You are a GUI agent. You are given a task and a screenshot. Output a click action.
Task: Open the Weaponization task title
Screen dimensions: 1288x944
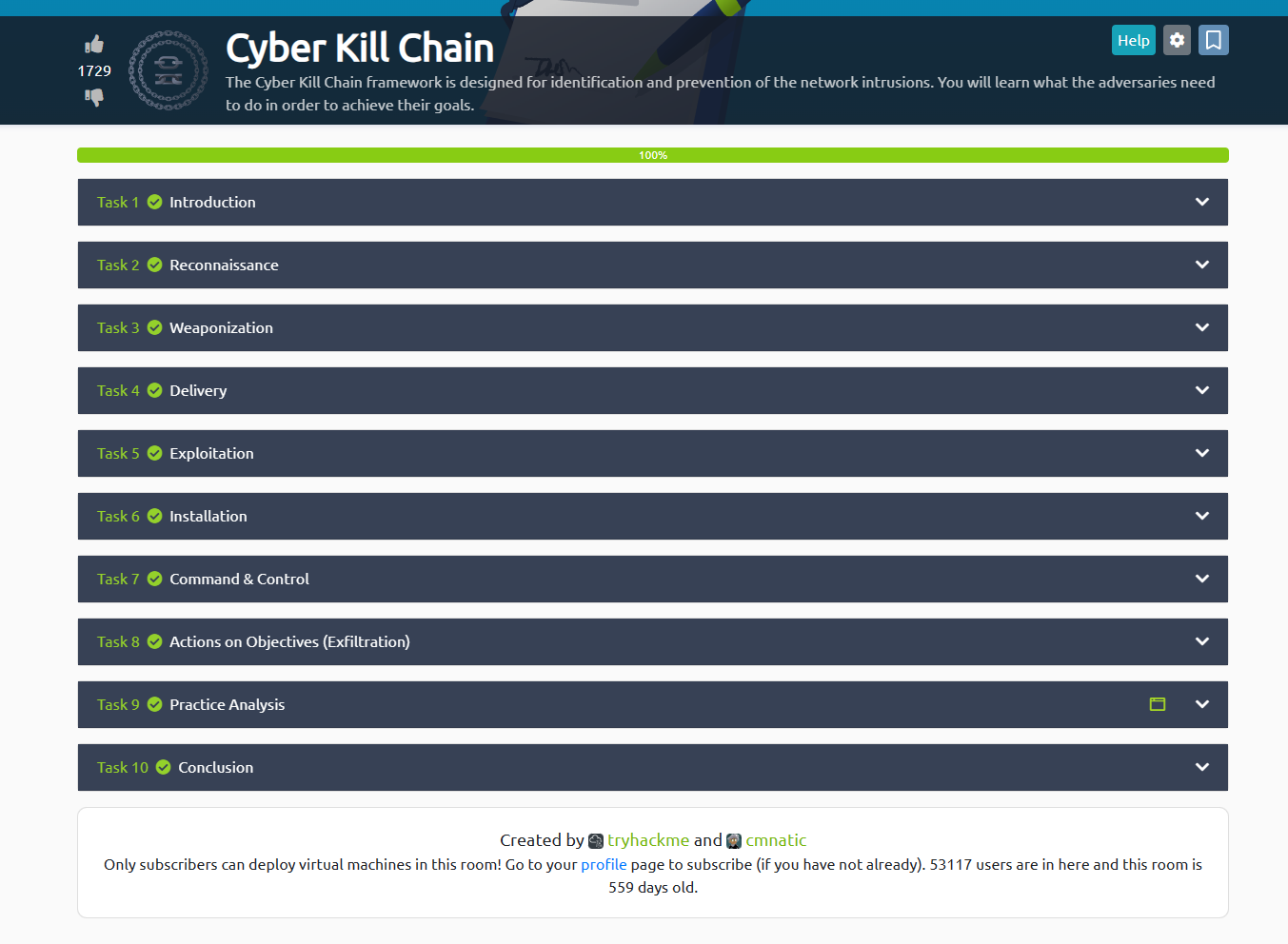click(221, 327)
